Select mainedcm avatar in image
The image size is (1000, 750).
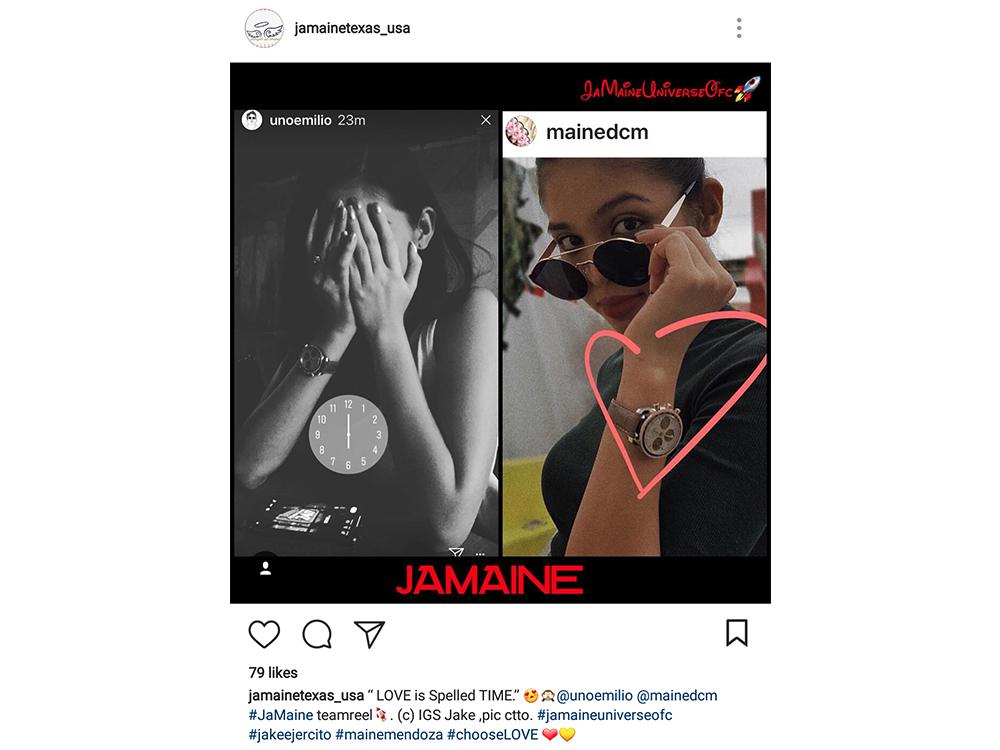click(x=521, y=131)
